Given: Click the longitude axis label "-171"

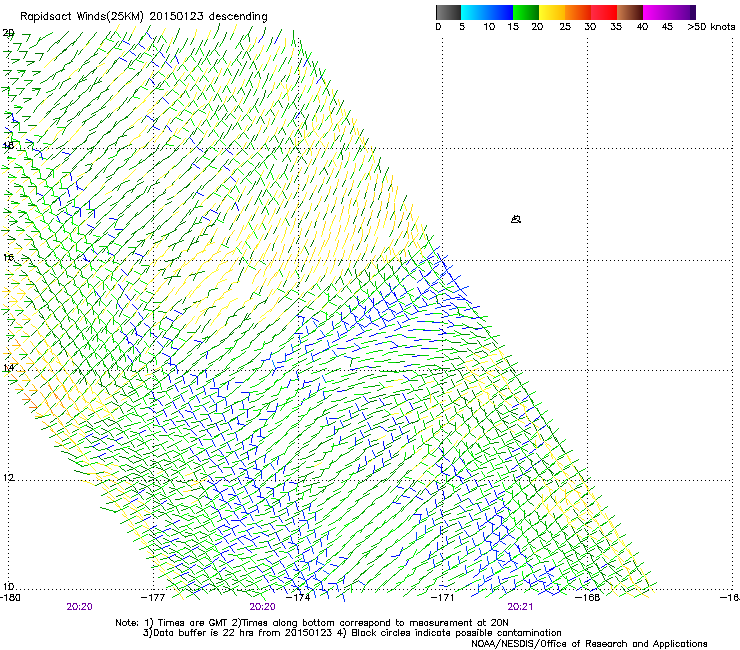Looking at the screenshot, I should point(443,597).
